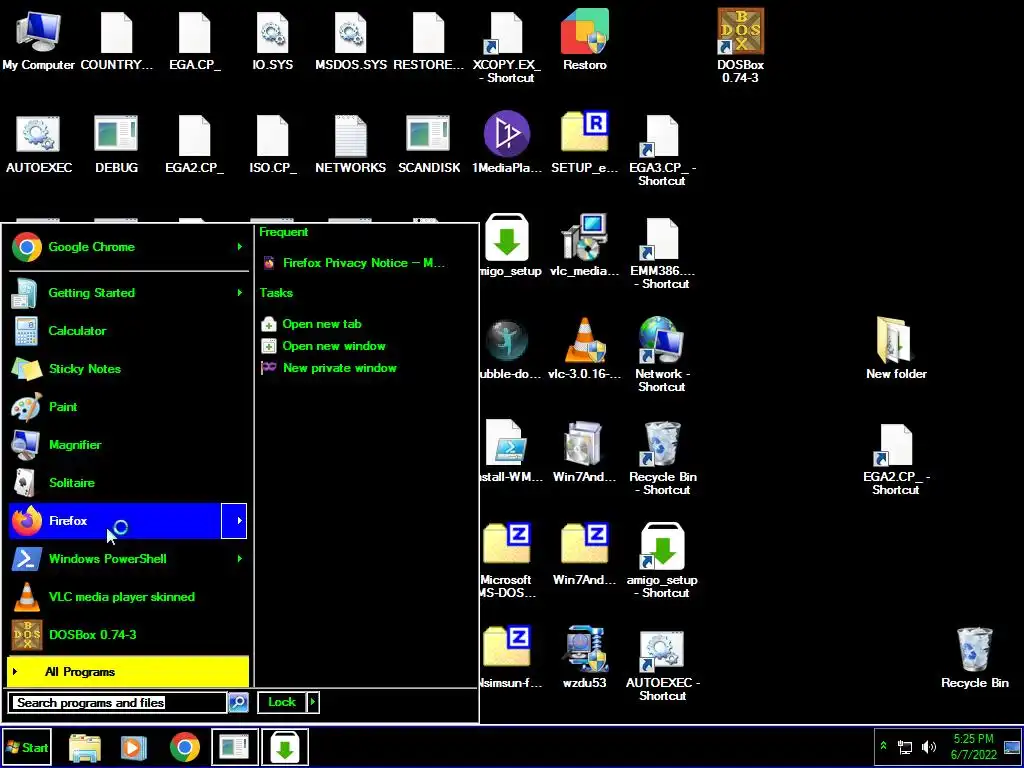Open the SCANDISK program icon
The height and width of the screenshot is (768, 1024).
click(x=428, y=144)
